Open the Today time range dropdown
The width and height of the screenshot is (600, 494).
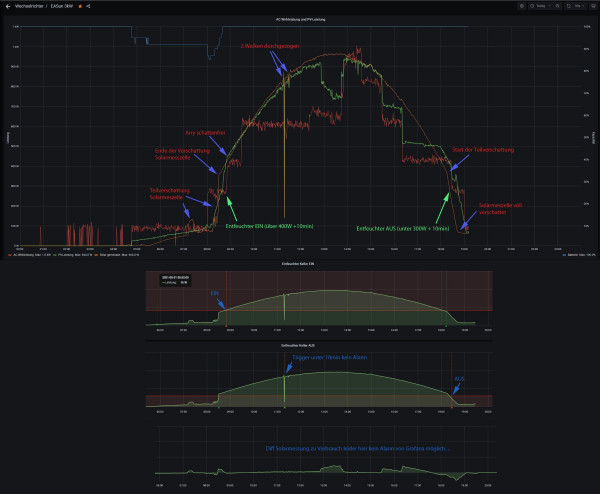[546, 6]
